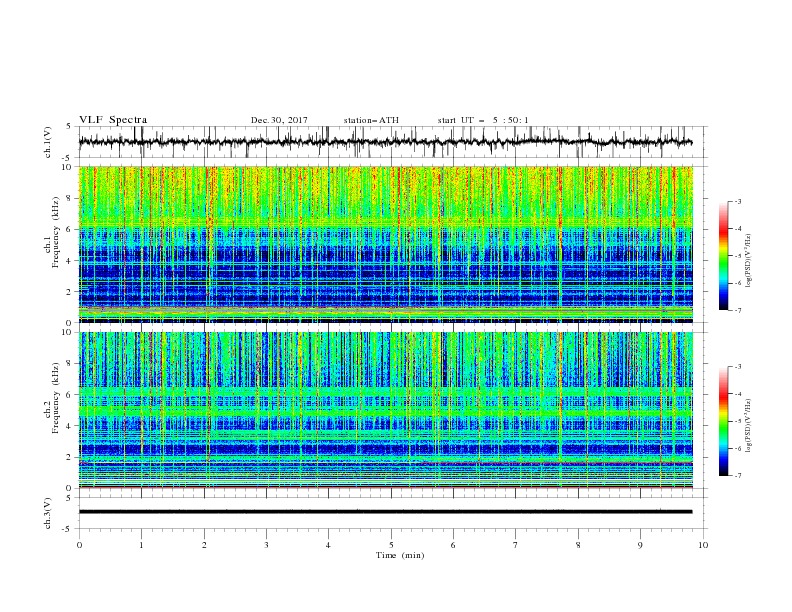This screenshot has width=792, height=612.
Task: Click the time axis tick label '10'
Action: coord(703,545)
